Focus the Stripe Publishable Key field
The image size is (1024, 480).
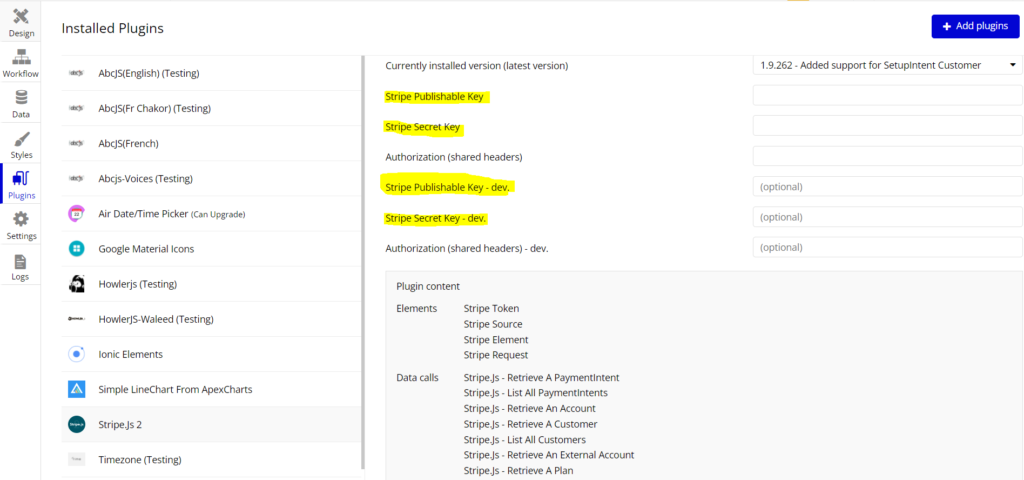point(888,95)
